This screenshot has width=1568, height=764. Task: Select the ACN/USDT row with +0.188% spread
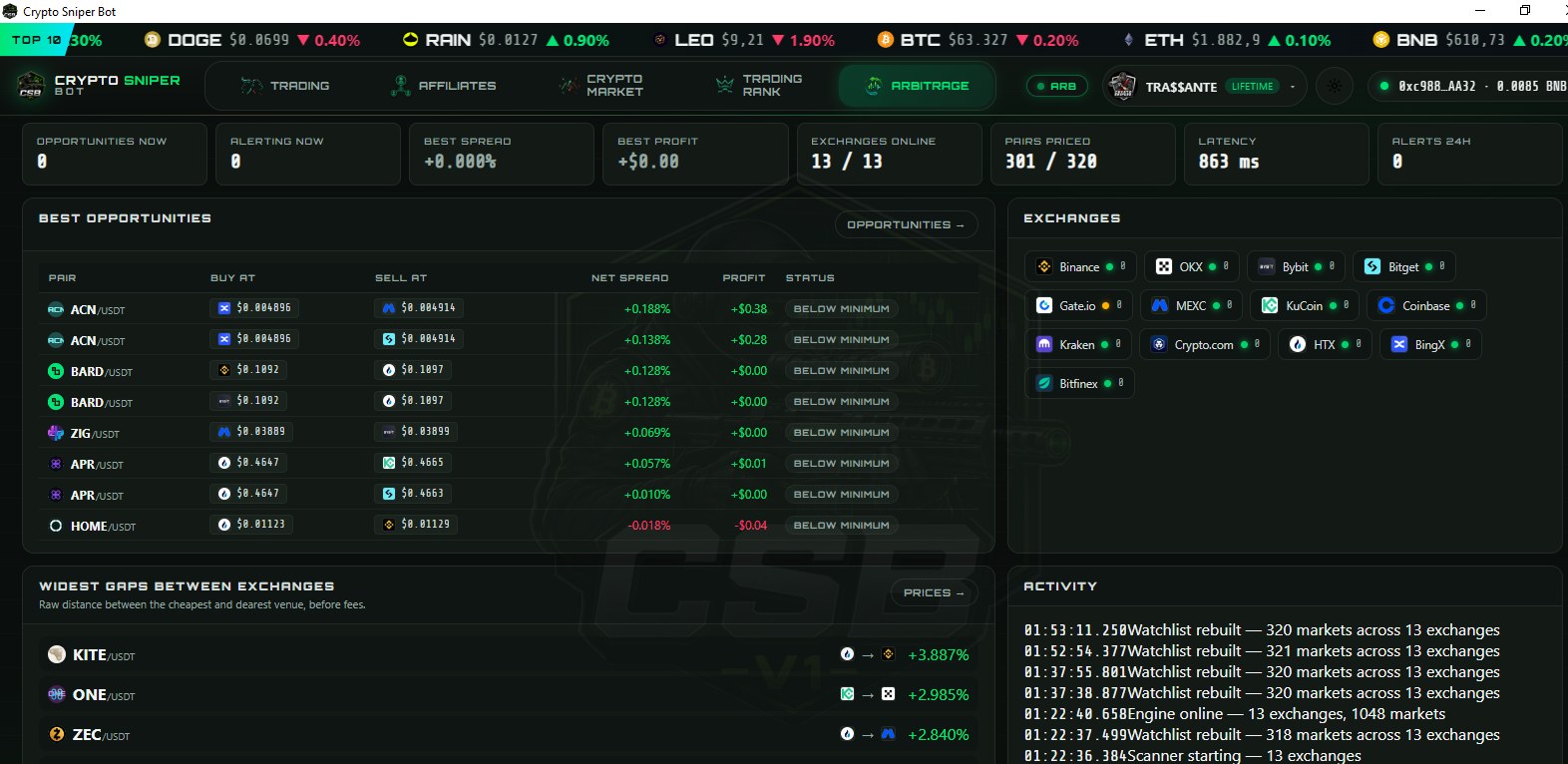(x=508, y=309)
